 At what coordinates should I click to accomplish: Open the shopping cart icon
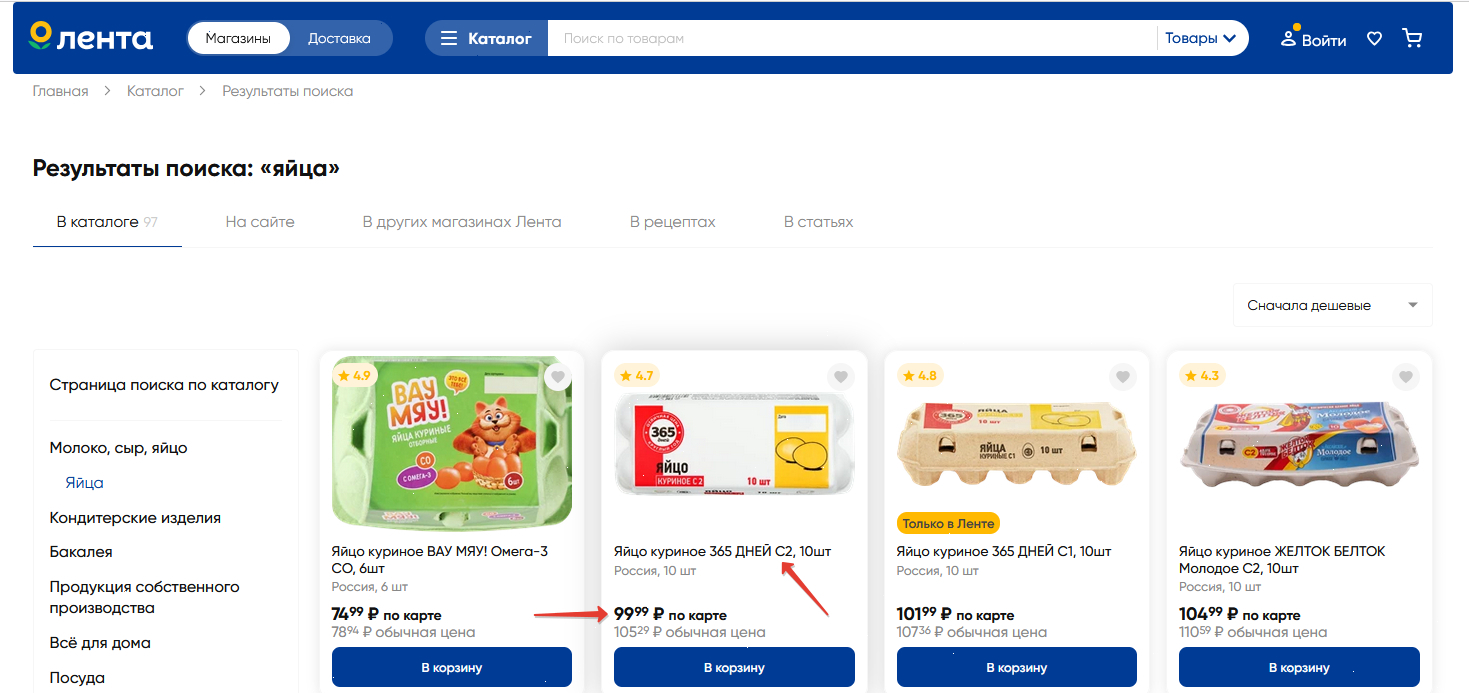[x=1412, y=39]
